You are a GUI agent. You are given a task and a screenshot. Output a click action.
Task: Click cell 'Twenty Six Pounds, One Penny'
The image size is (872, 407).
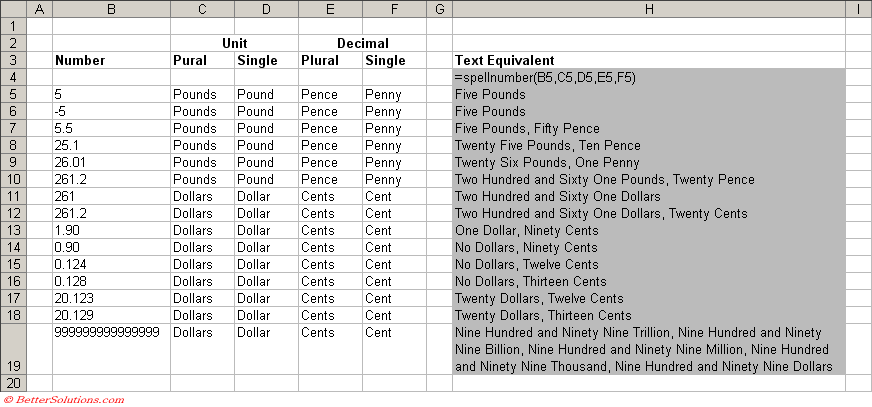pos(648,162)
